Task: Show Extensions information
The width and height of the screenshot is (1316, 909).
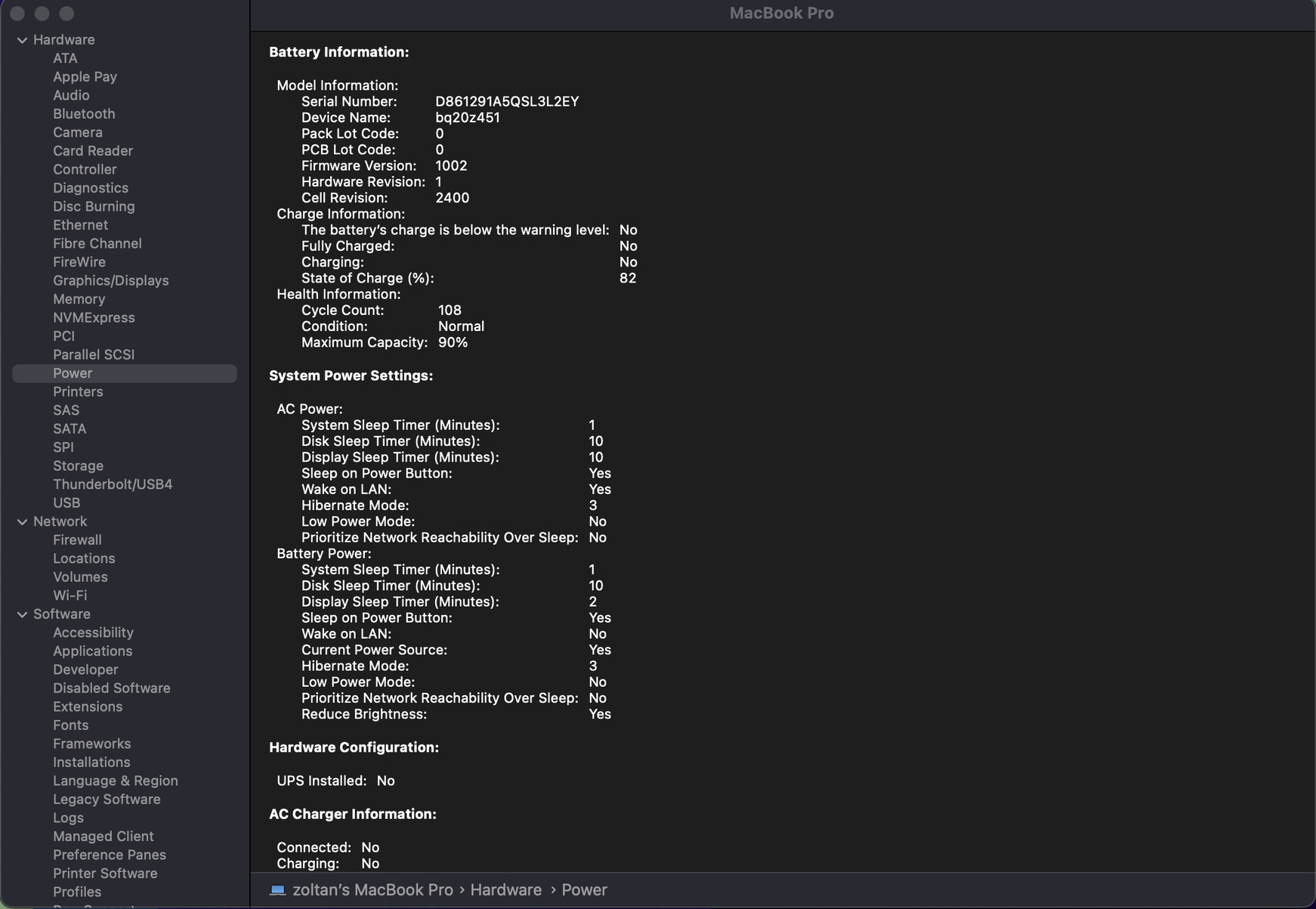Action: point(88,706)
